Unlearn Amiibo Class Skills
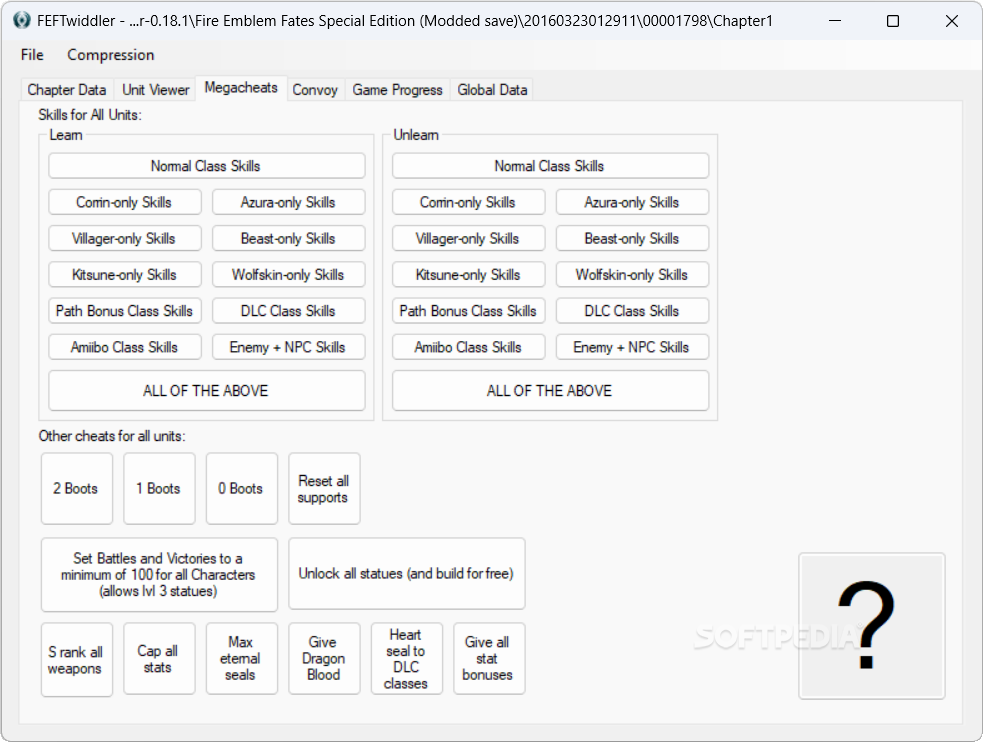The image size is (983, 742). (x=468, y=347)
